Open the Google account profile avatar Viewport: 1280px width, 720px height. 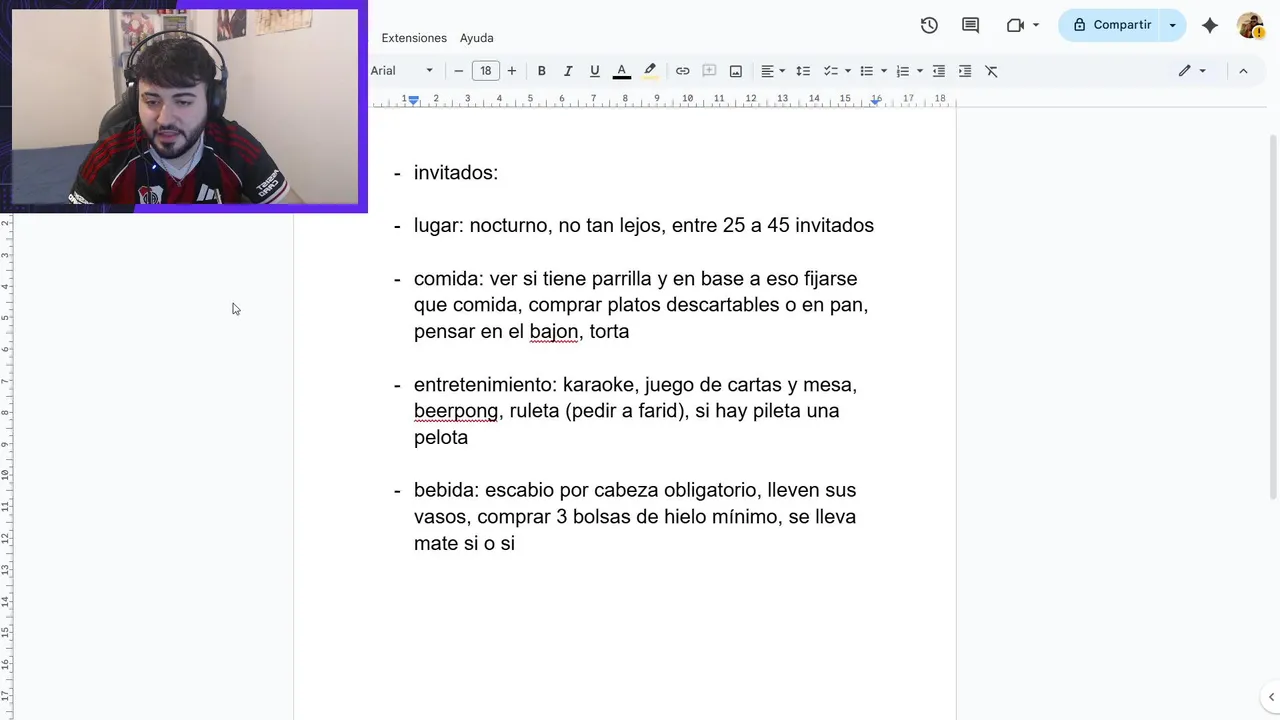coord(1250,25)
